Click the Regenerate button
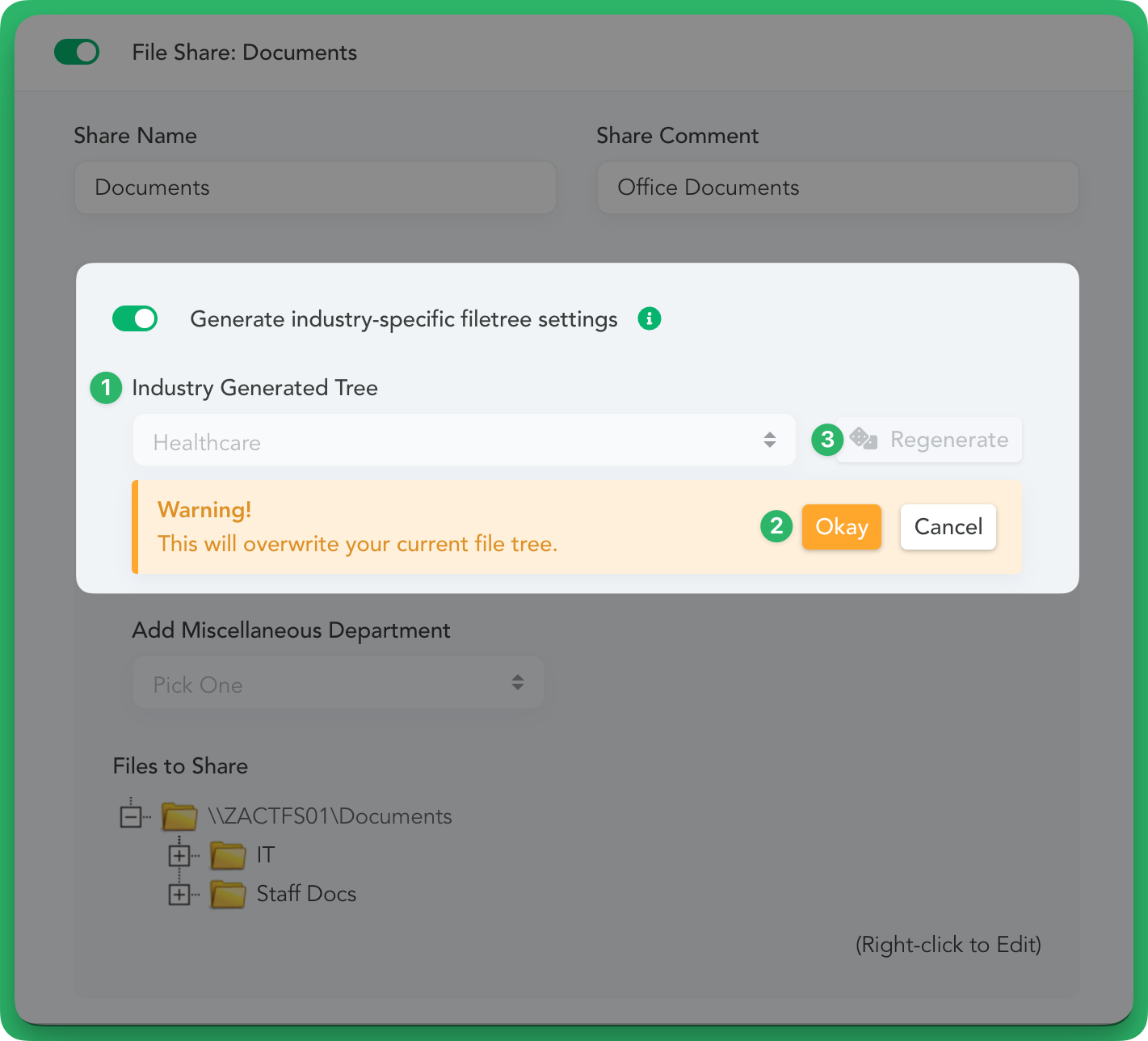Screen dimensions: 1148x1041 (929, 440)
